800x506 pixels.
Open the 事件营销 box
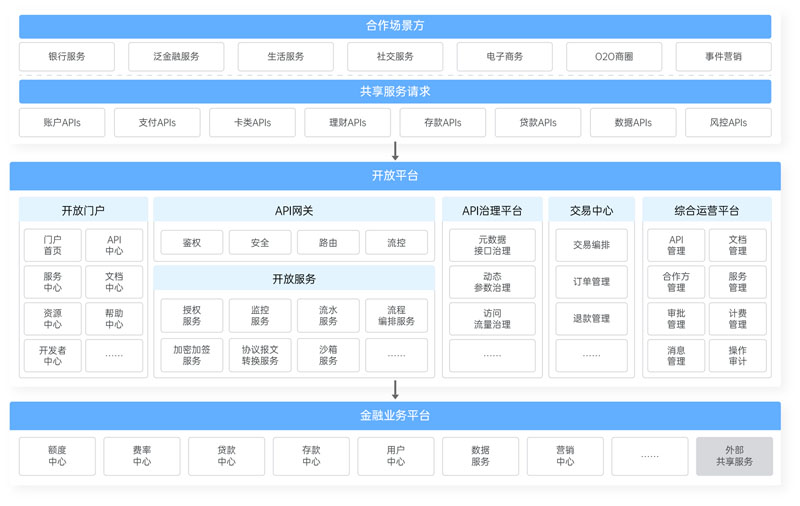(x=723, y=57)
